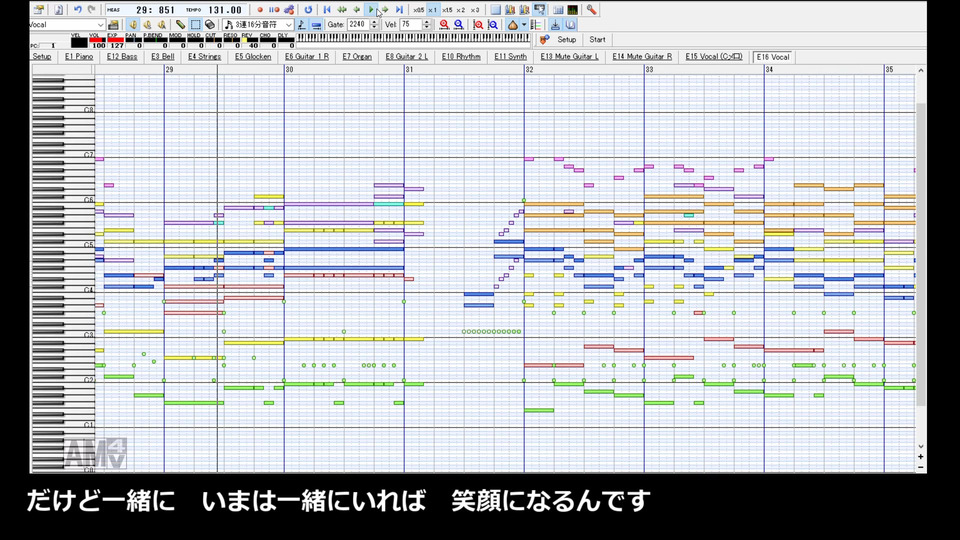The width and height of the screenshot is (960, 540).
Task: Zoom in horizontally with red magnifier
Action: coord(444,24)
